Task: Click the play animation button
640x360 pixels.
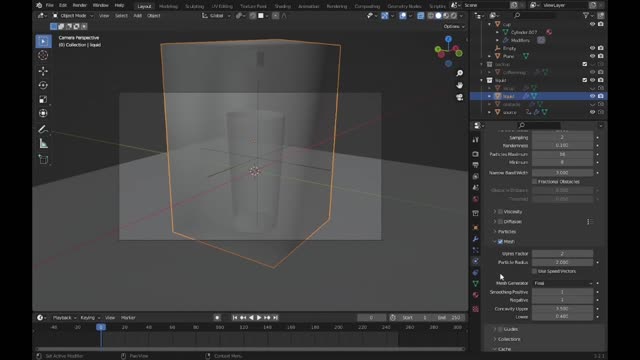Action: point(259,318)
